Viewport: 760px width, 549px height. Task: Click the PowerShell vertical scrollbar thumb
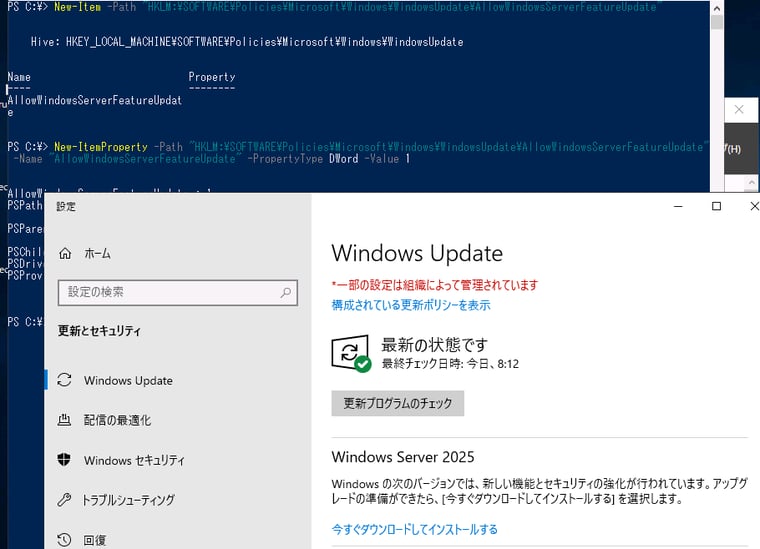tap(717, 23)
